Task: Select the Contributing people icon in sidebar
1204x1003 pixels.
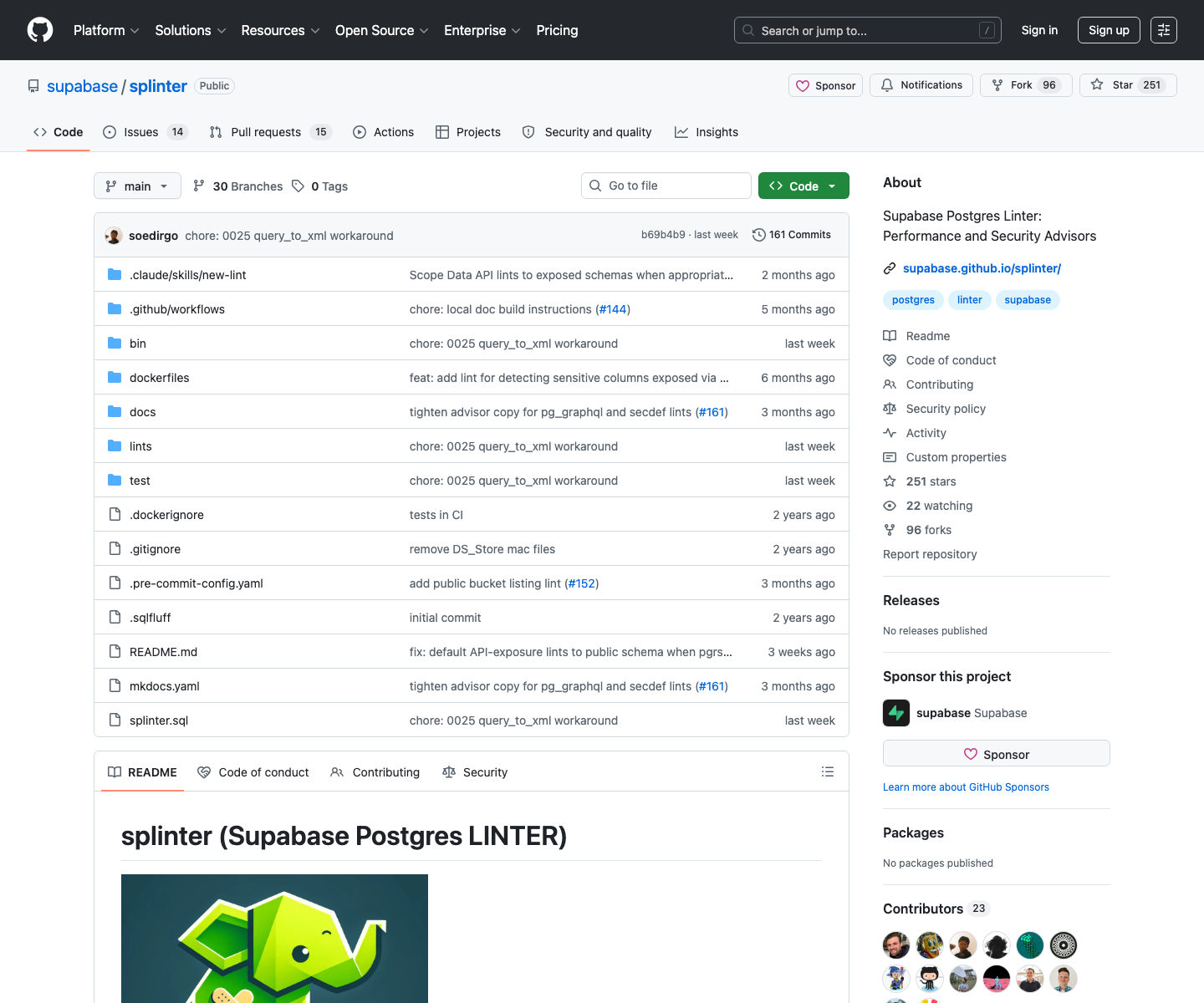Action: [890, 384]
